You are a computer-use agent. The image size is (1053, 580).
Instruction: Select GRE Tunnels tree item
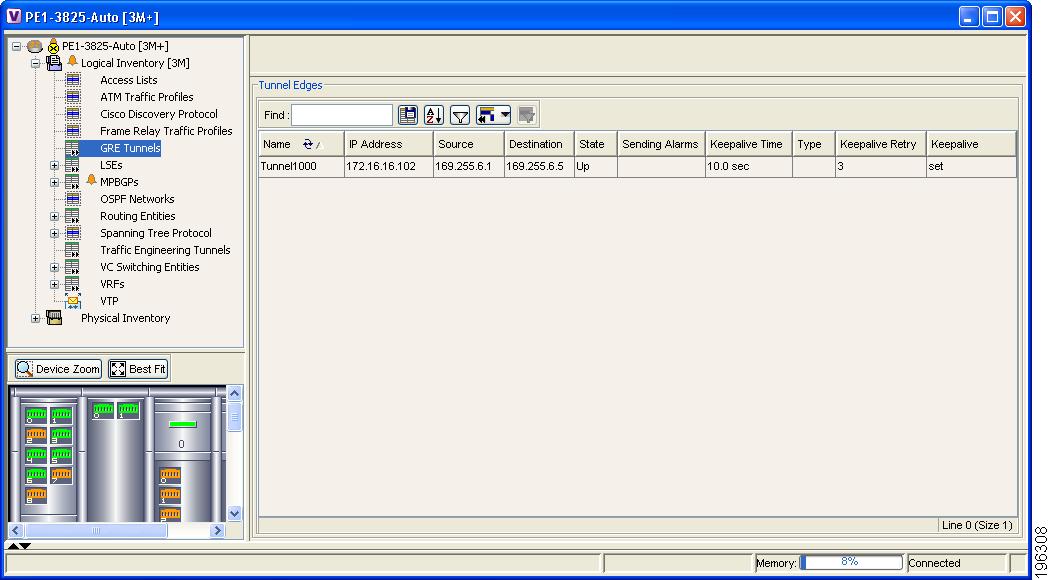(x=130, y=148)
